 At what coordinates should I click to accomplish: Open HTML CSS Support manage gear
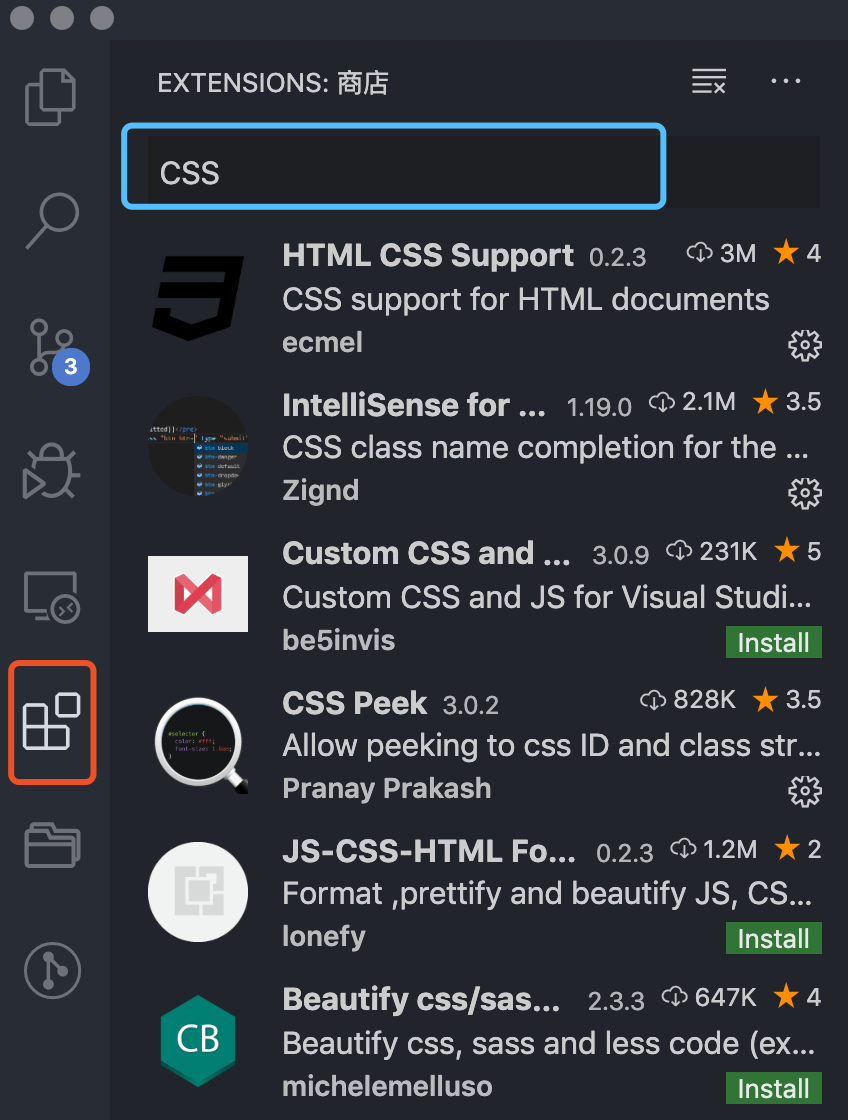tap(804, 346)
